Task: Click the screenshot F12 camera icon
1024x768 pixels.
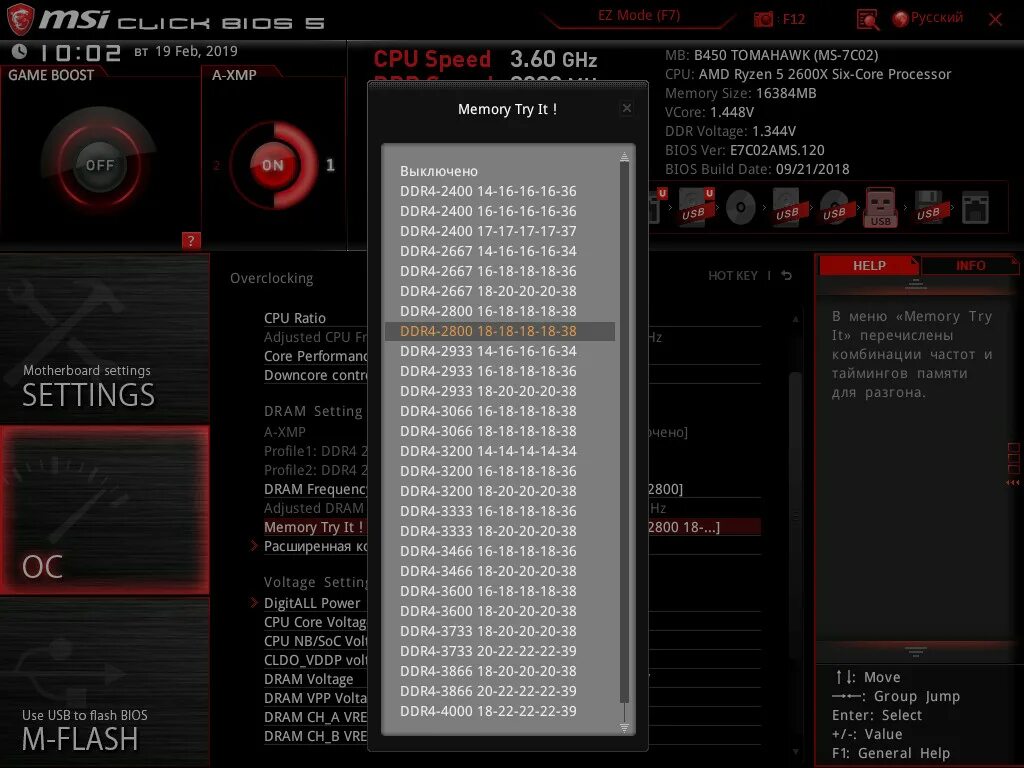Action: tap(763, 19)
